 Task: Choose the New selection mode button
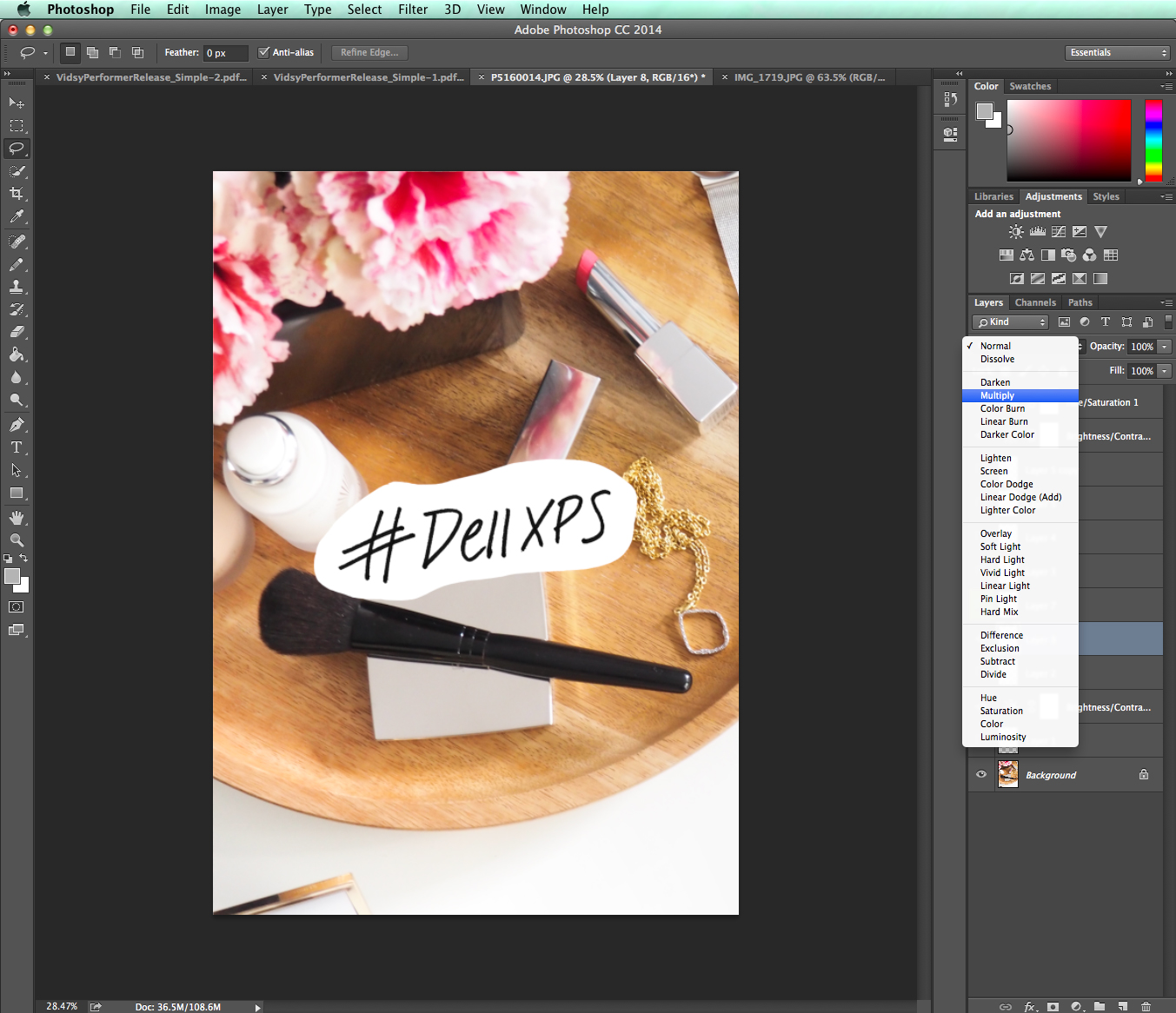coord(70,52)
